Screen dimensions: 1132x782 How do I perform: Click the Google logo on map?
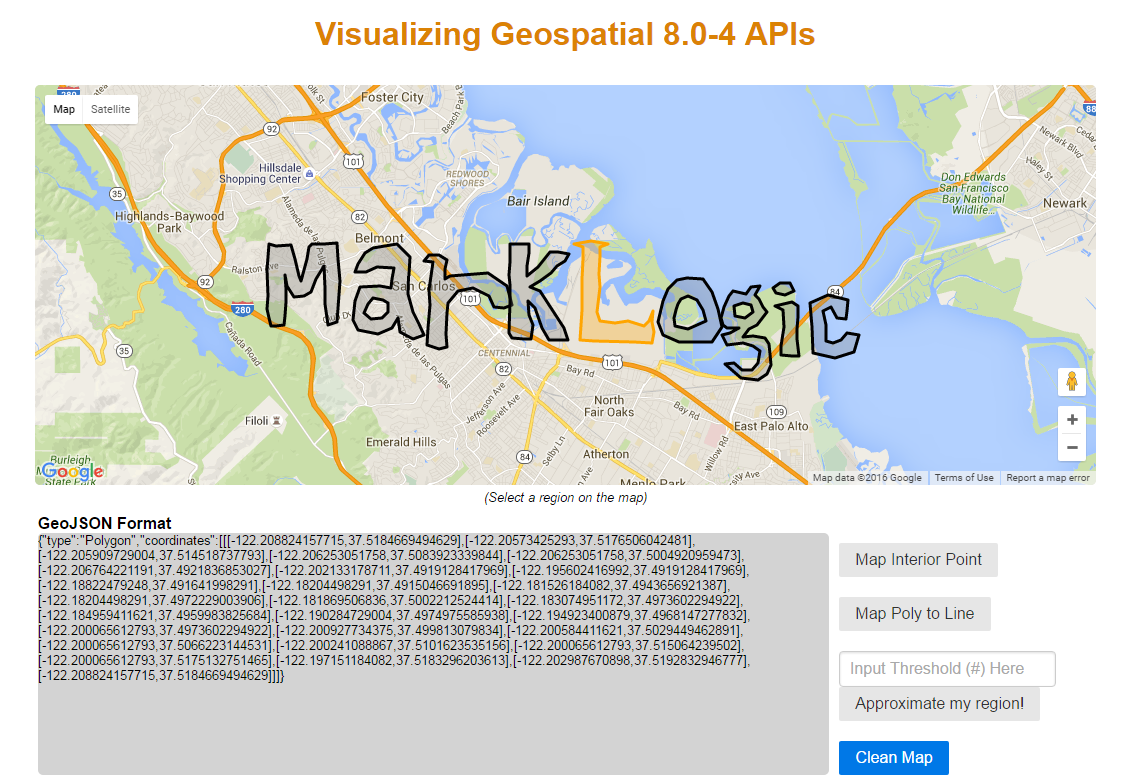coord(72,472)
